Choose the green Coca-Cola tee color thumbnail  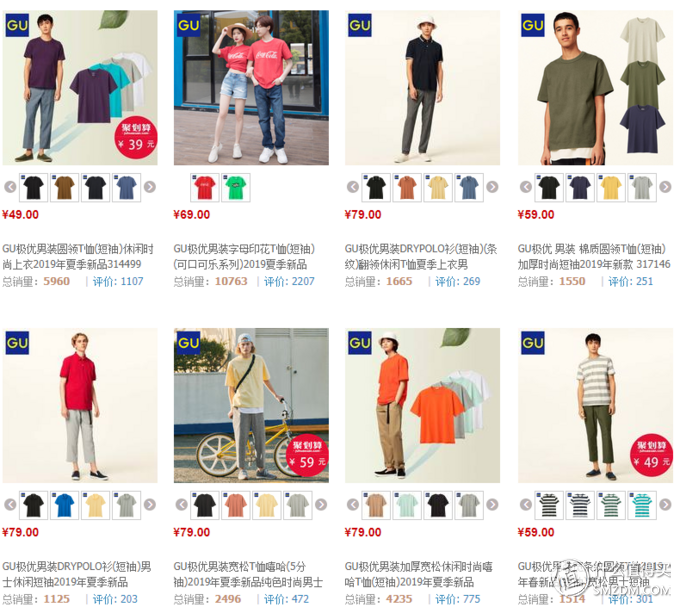coord(235,187)
